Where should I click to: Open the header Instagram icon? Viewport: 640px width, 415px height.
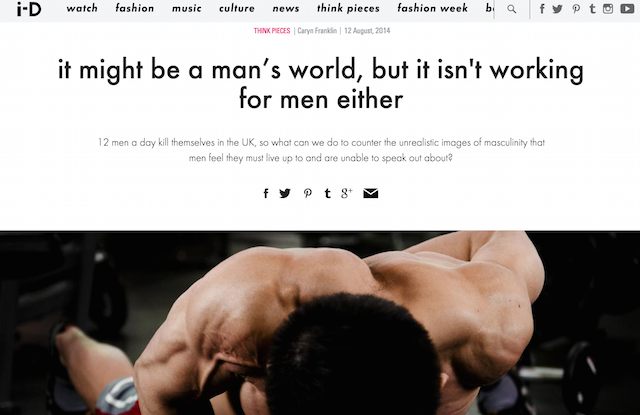[608, 9]
